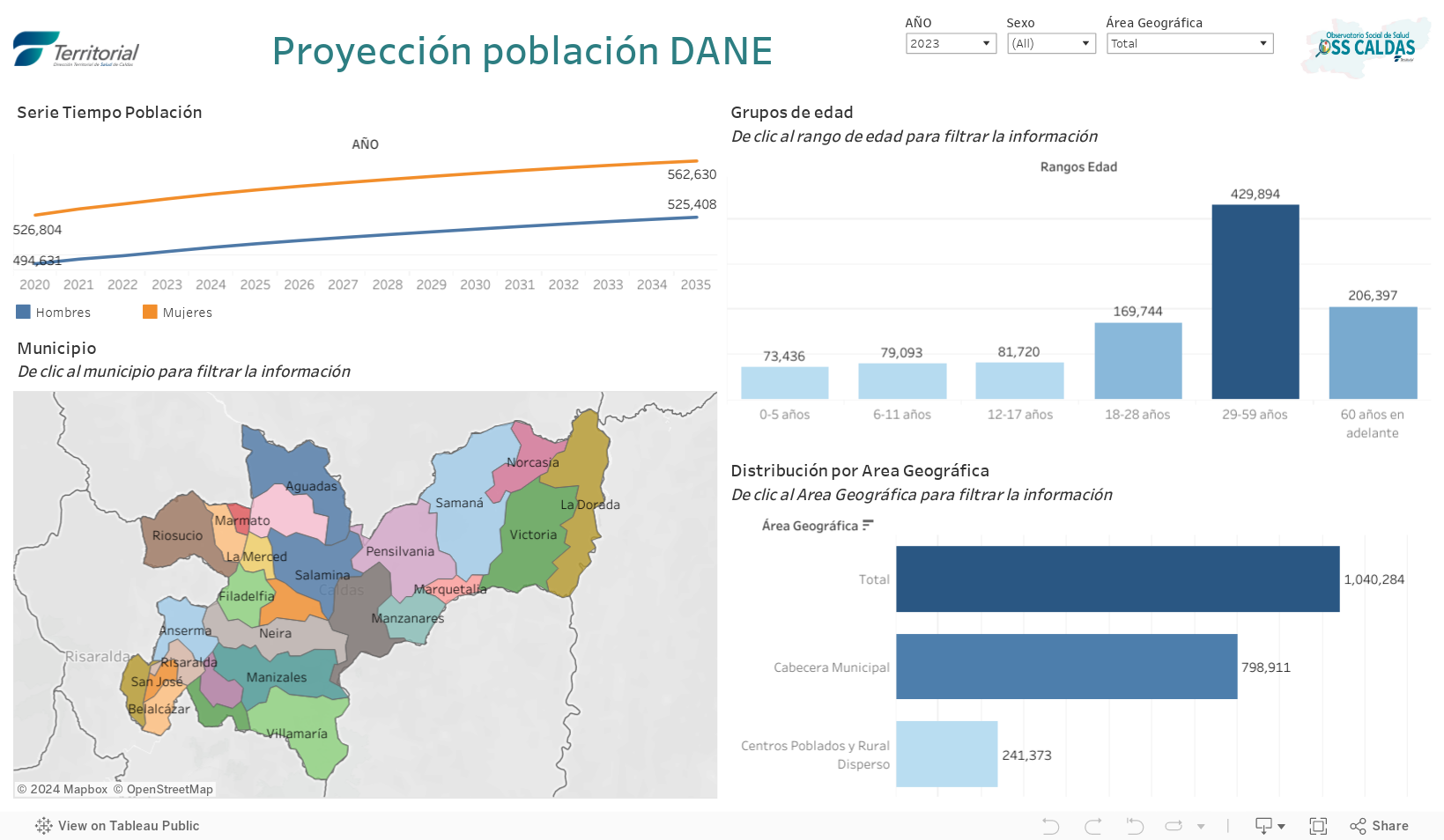Click Villamaría municipality on the map

coord(300,733)
